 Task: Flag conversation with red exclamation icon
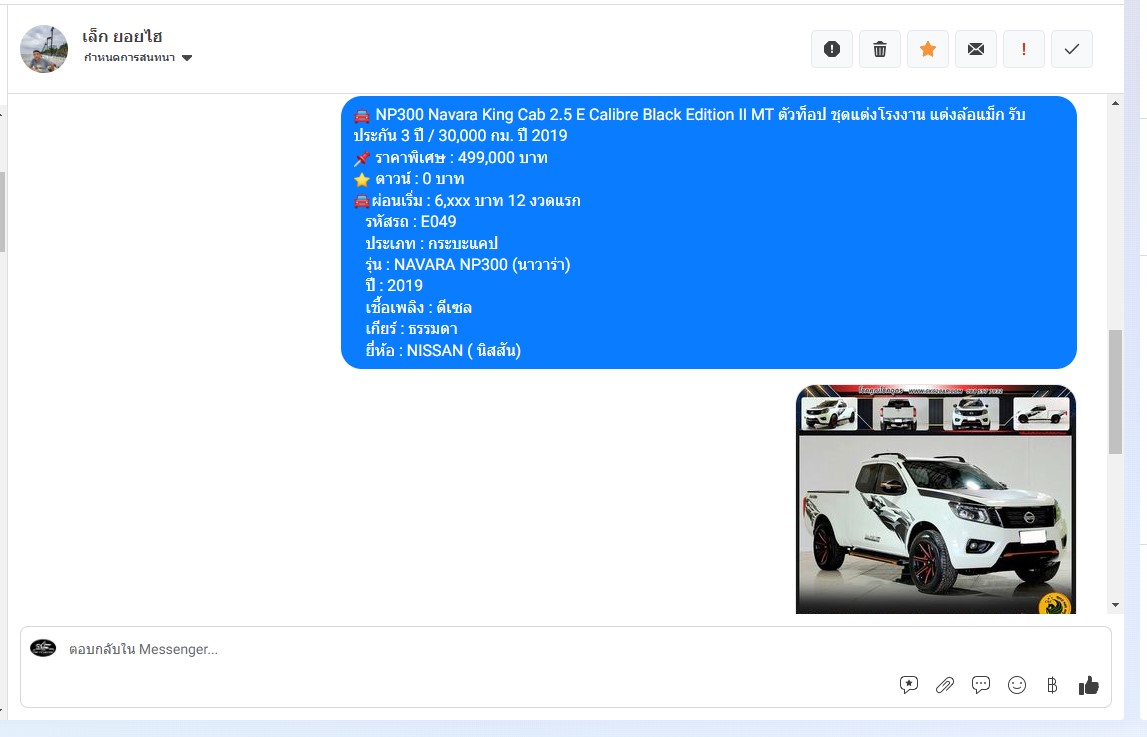pos(1023,49)
